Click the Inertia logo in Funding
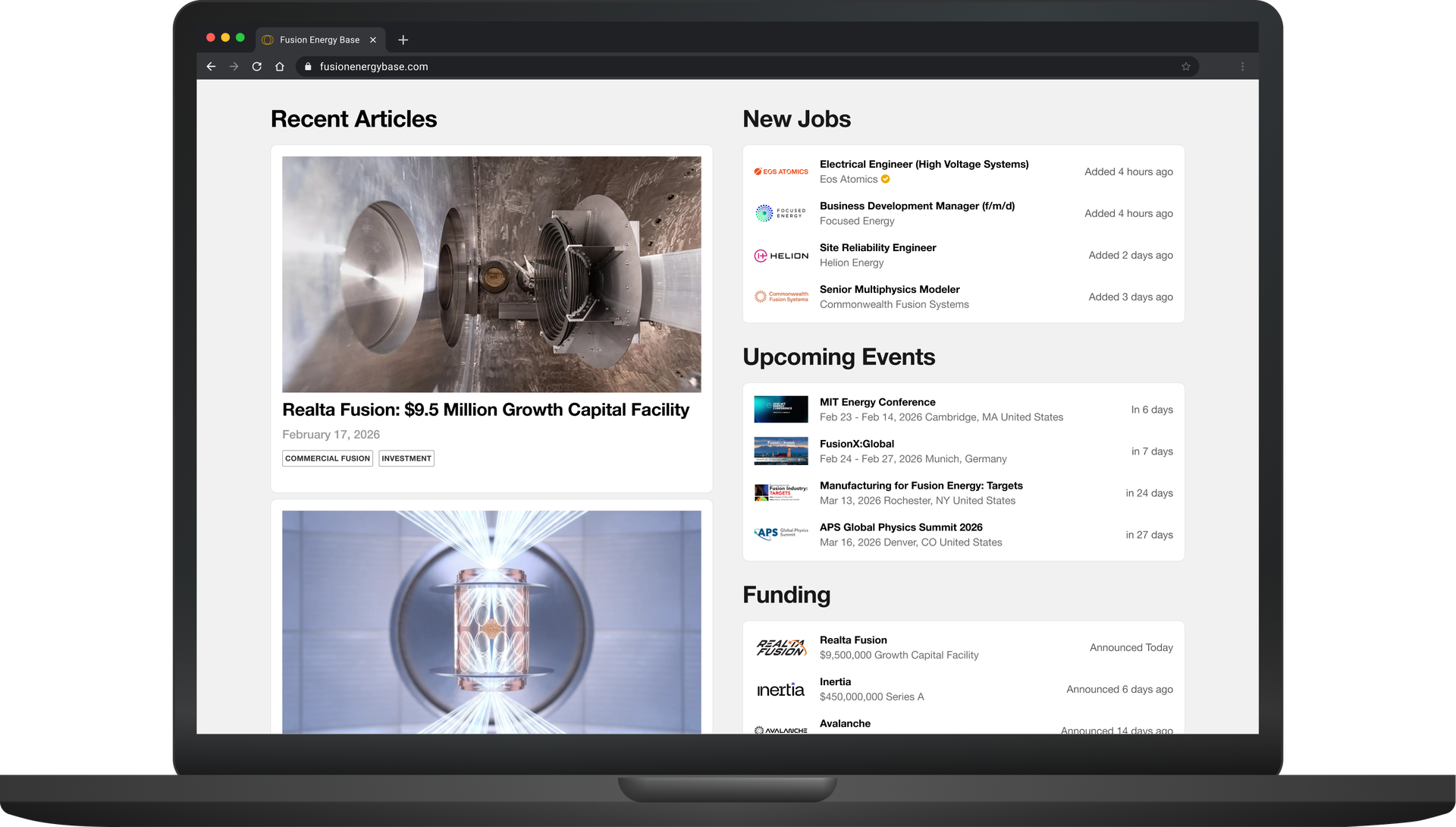 (x=781, y=690)
